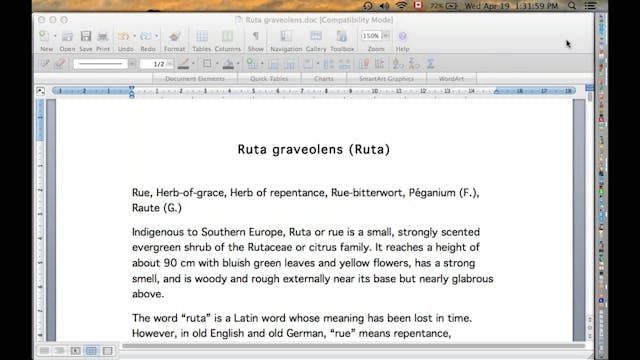
Task: Click the right indent ruler marker
Action: pyautogui.click(x=496, y=91)
